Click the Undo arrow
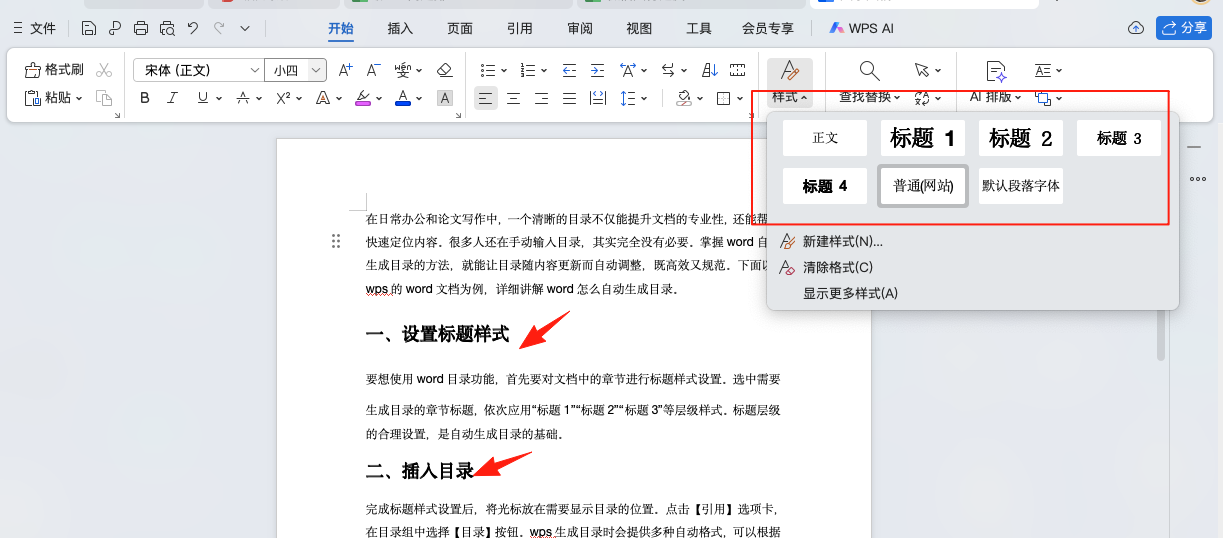Image resolution: width=1223 pixels, height=538 pixels. click(x=193, y=28)
